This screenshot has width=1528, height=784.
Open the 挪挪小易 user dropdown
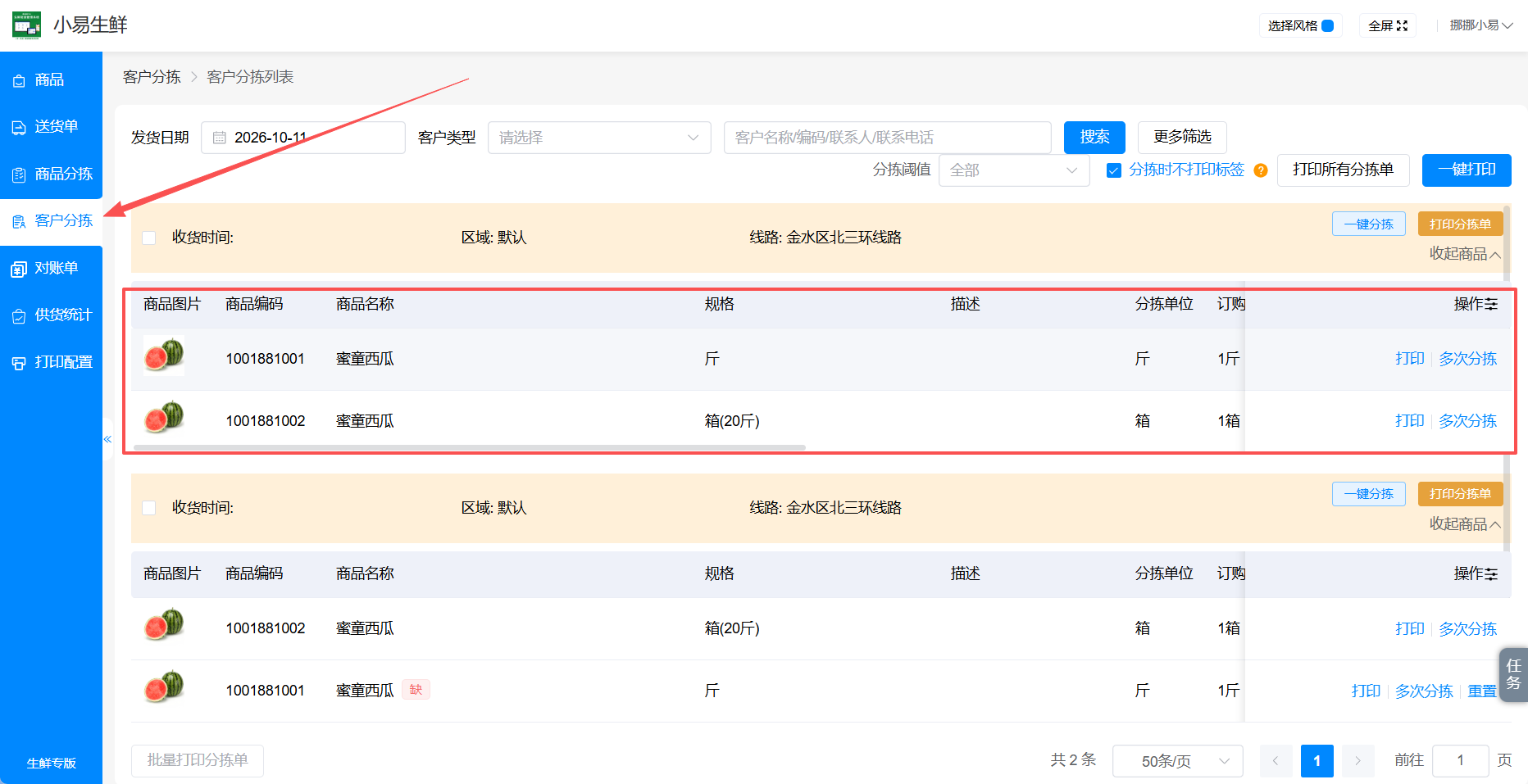(1480, 25)
